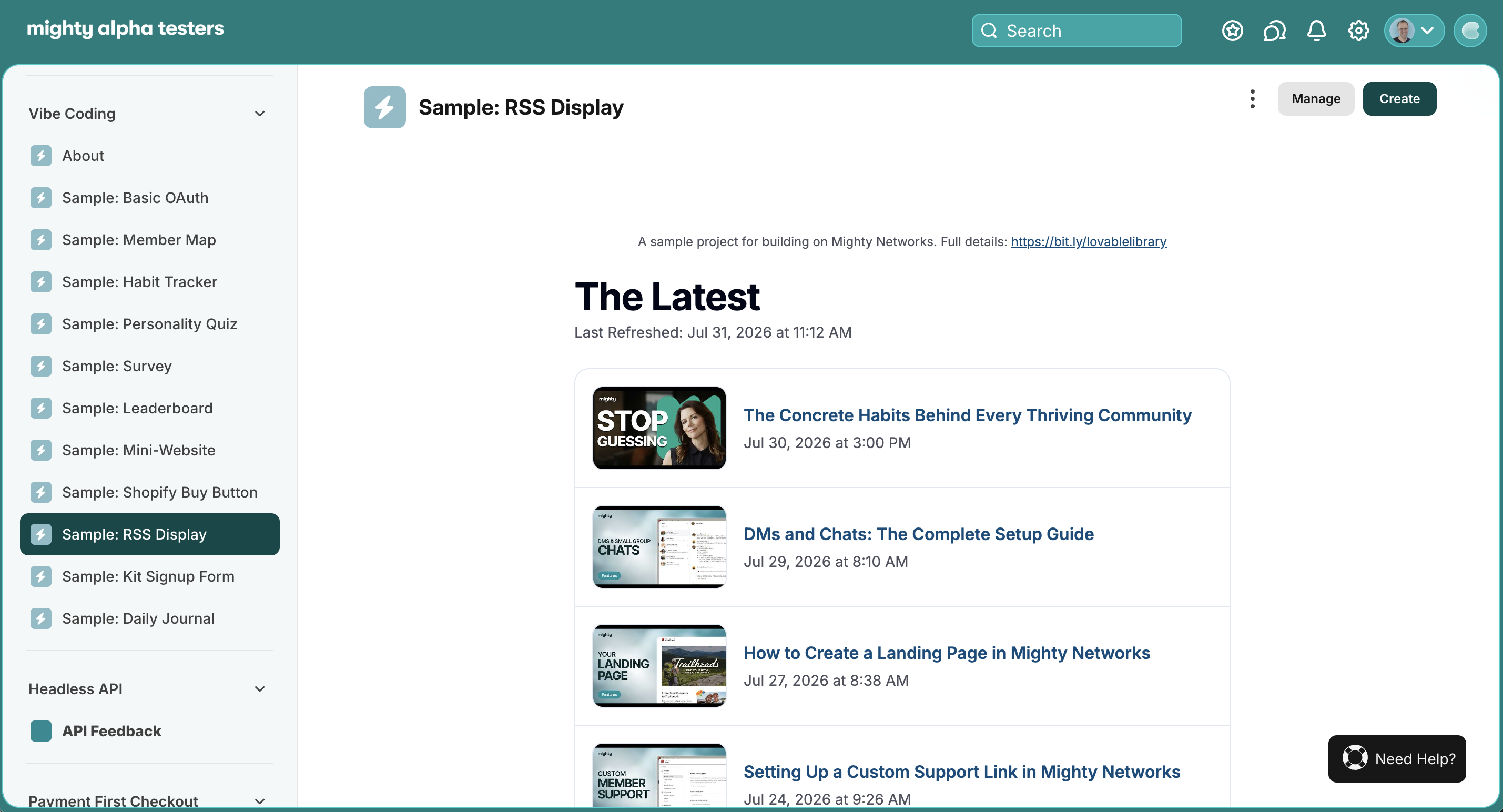Click the mighty alpha testers logo
The width and height of the screenshot is (1503, 812).
click(126, 28)
